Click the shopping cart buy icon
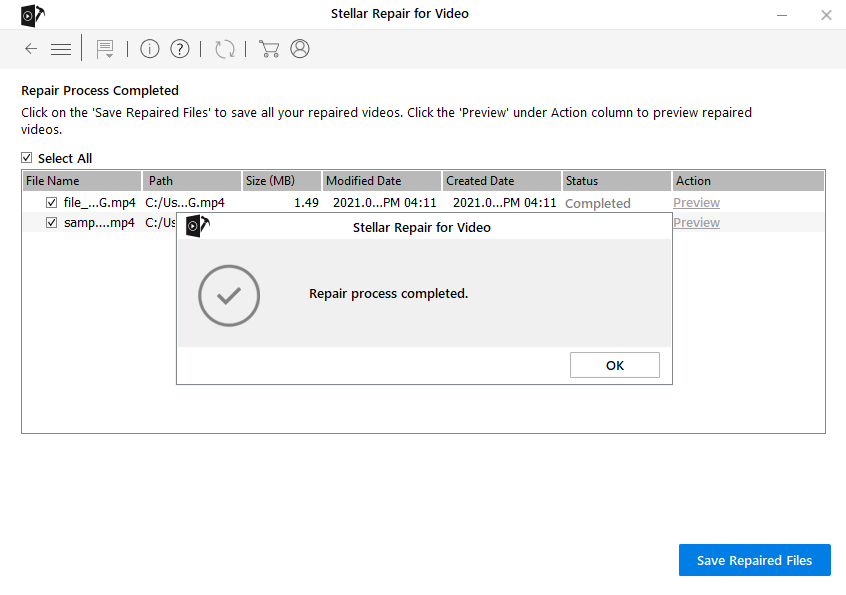This screenshot has width=846, height=595. pos(269,49)
